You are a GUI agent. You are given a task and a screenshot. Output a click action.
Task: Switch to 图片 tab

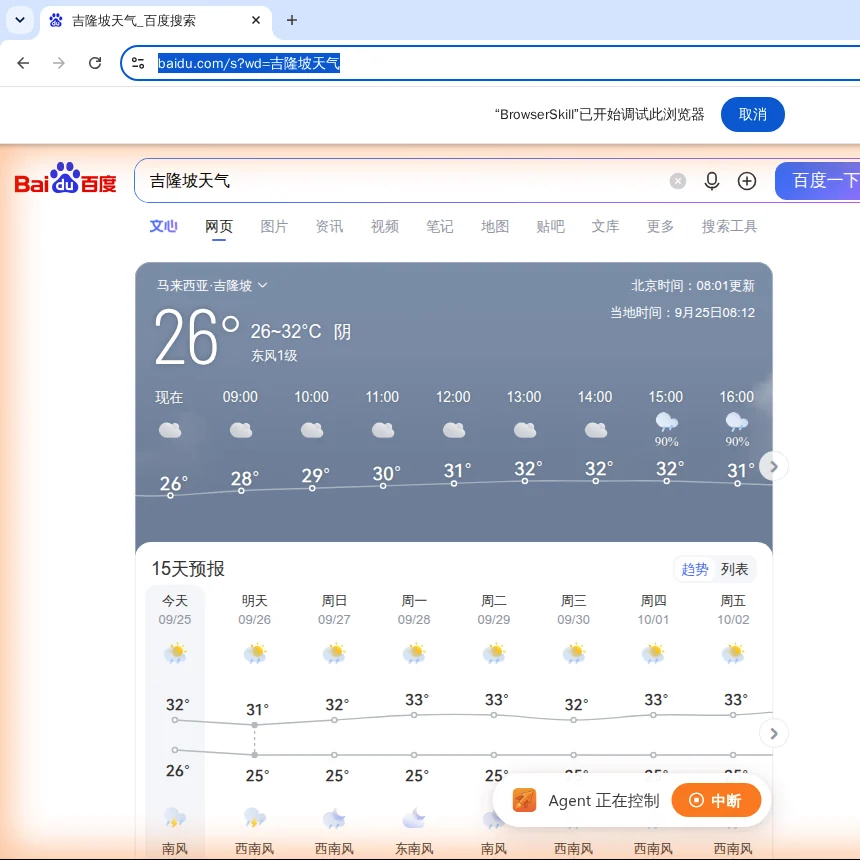point(274,226)
